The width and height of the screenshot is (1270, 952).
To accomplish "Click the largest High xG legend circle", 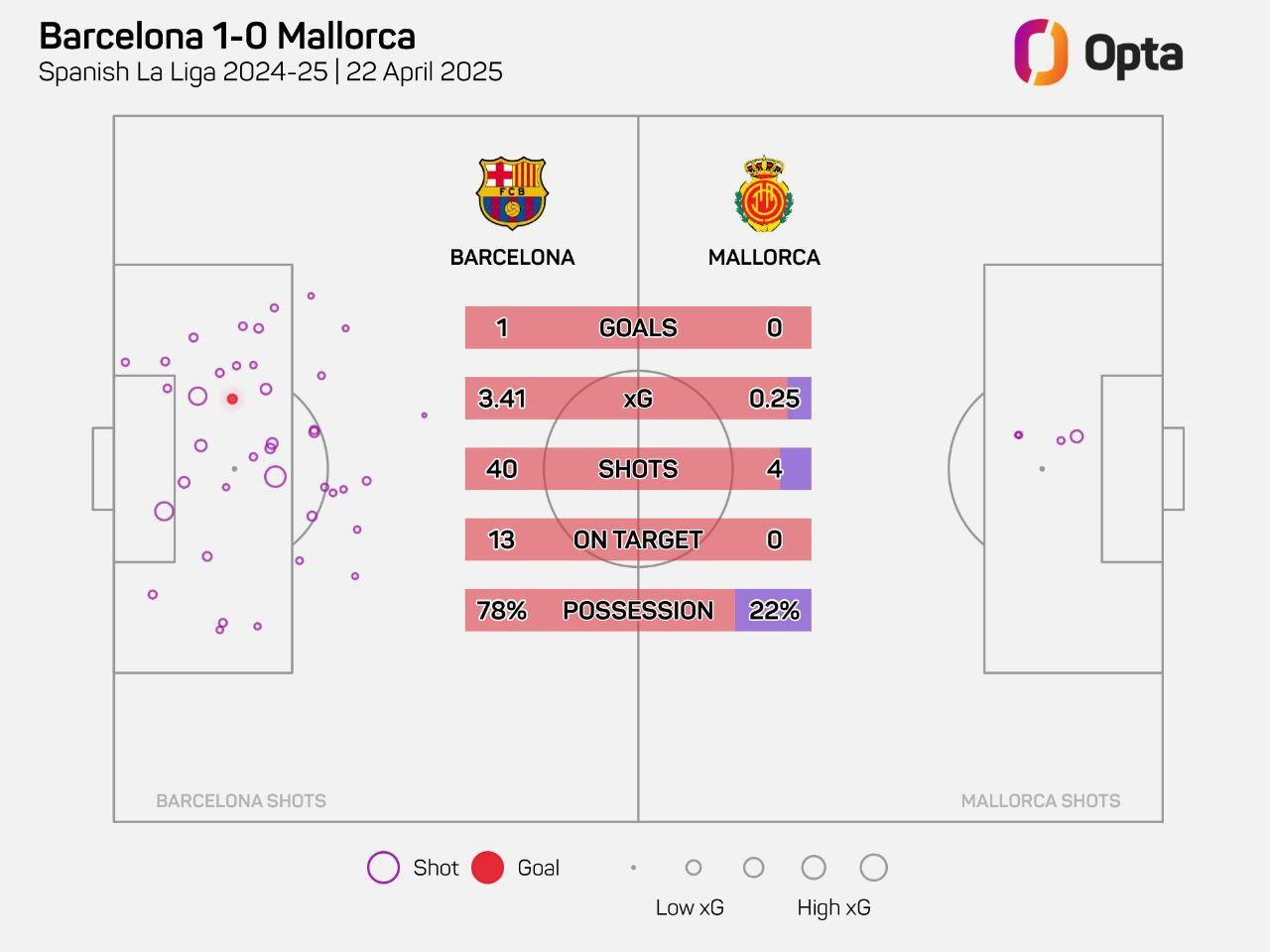I will 873,868.
